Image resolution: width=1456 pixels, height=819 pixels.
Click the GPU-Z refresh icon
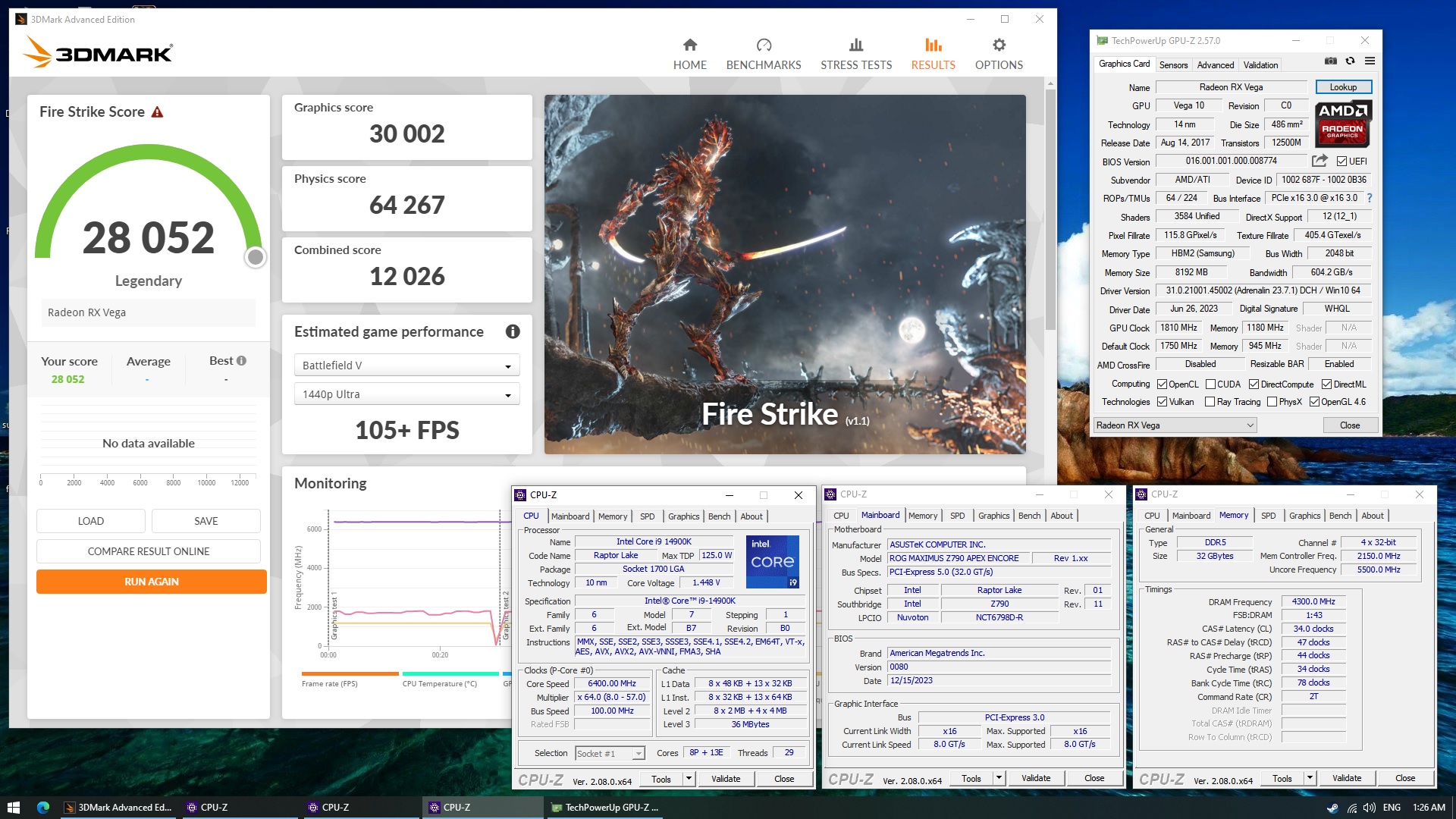pyautogui.click(x=1350, y=61)
